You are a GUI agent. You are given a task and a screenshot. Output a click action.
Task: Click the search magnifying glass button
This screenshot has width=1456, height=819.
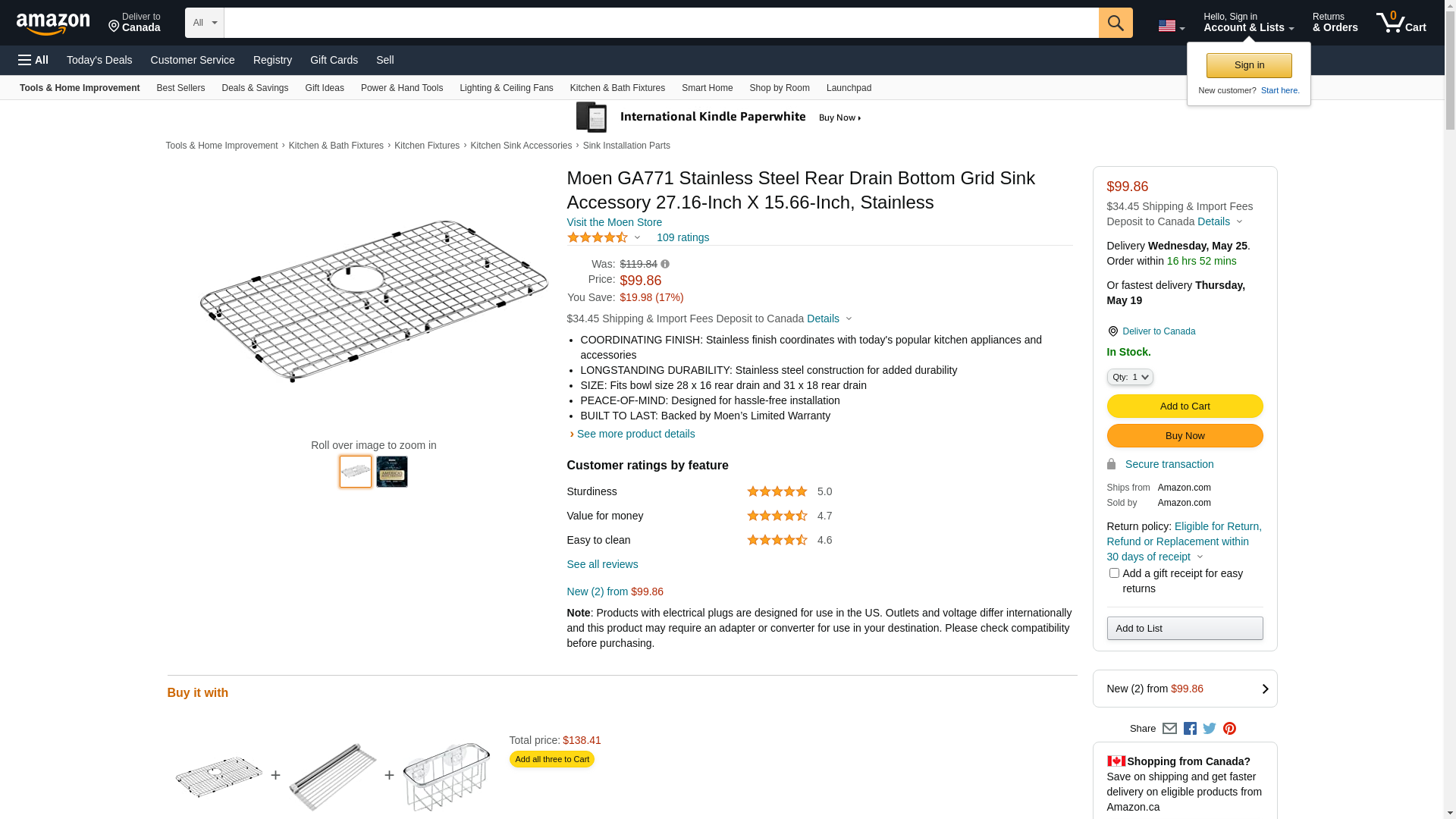point(1115,23)
